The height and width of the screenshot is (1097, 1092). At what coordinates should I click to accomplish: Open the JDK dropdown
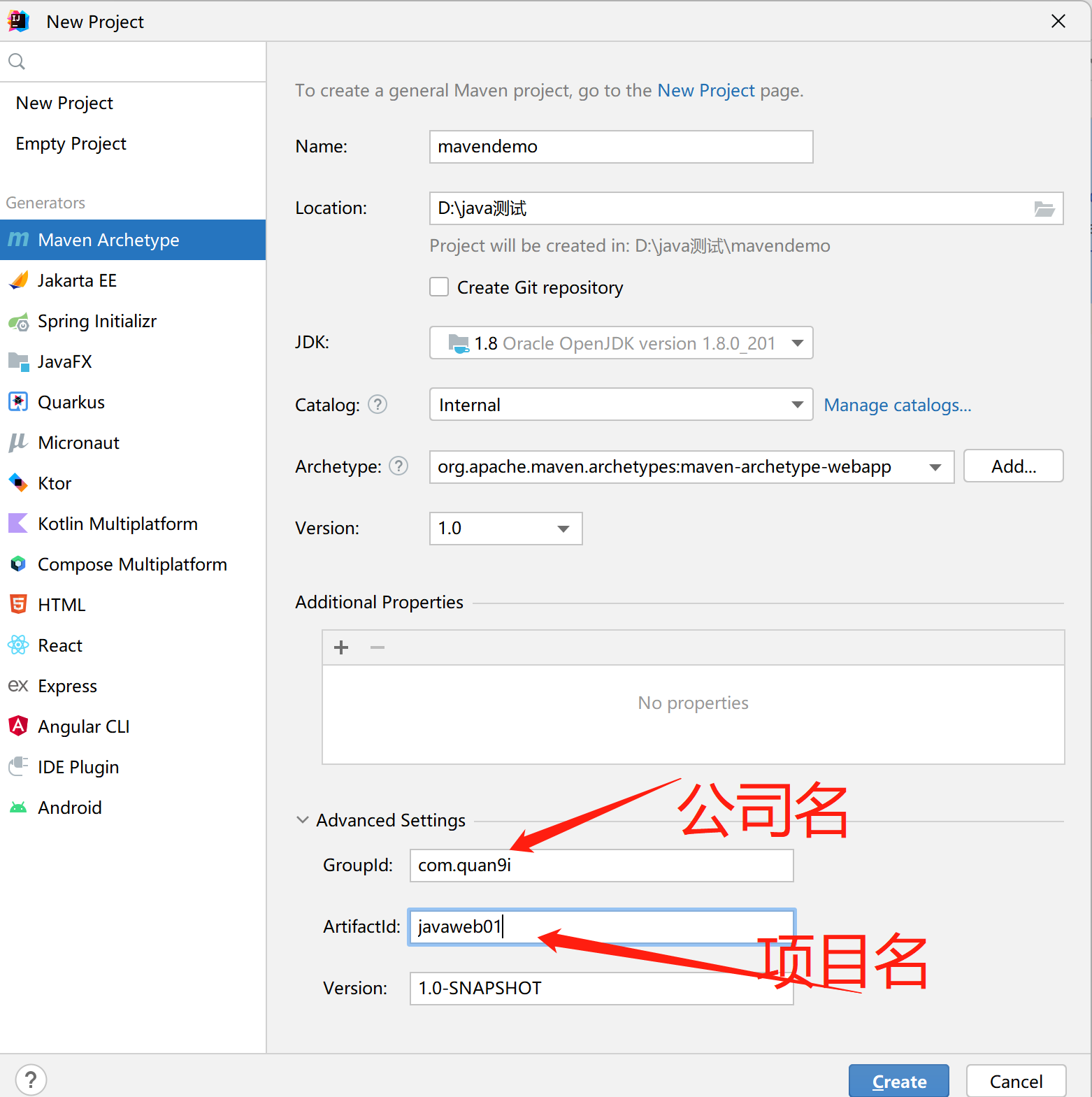tap(622, 343)
